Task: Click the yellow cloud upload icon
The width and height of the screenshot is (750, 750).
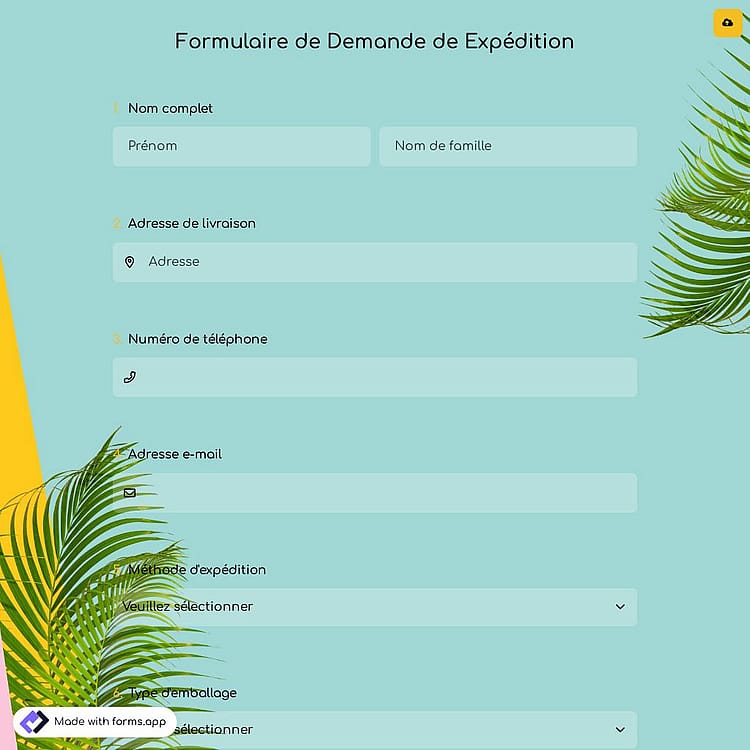Action: click(728, 23)
